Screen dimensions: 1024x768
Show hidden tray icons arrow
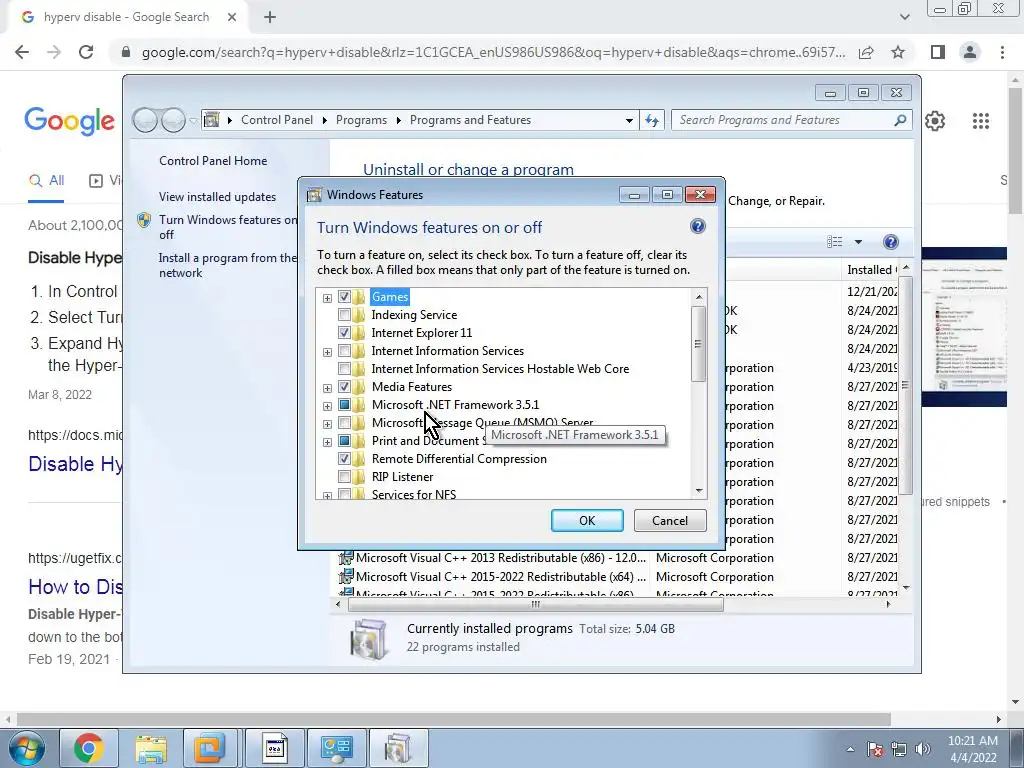[x=850, y=749]
